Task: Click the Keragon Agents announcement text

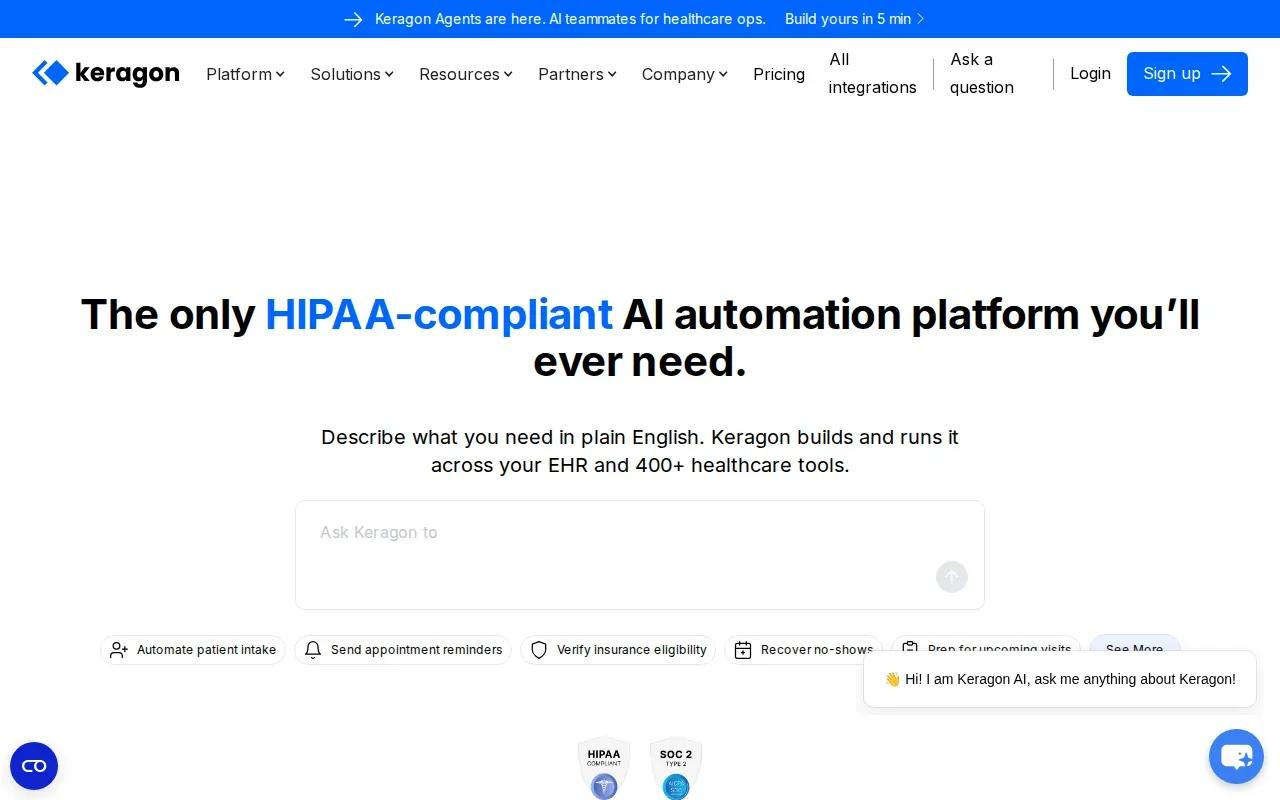Action: (x=570, y=19)
